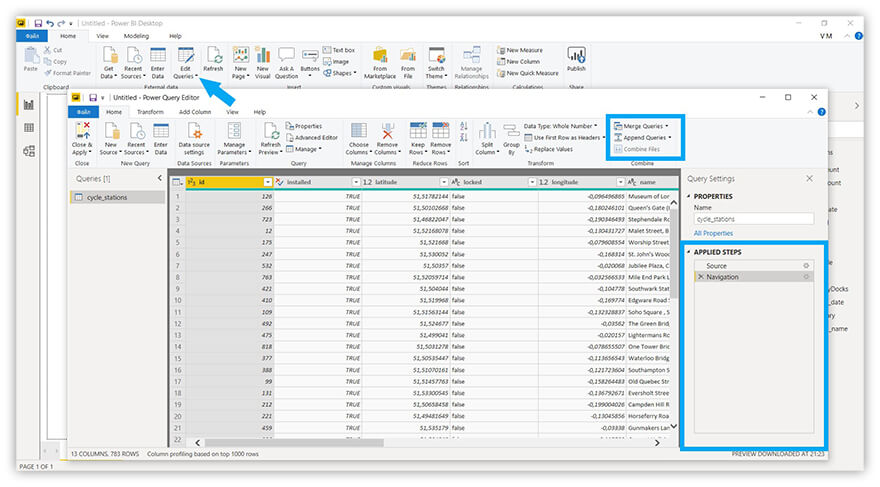Screen dimensions: 880x487
Task: Open Model view in left sidebar
Action: 29,151
